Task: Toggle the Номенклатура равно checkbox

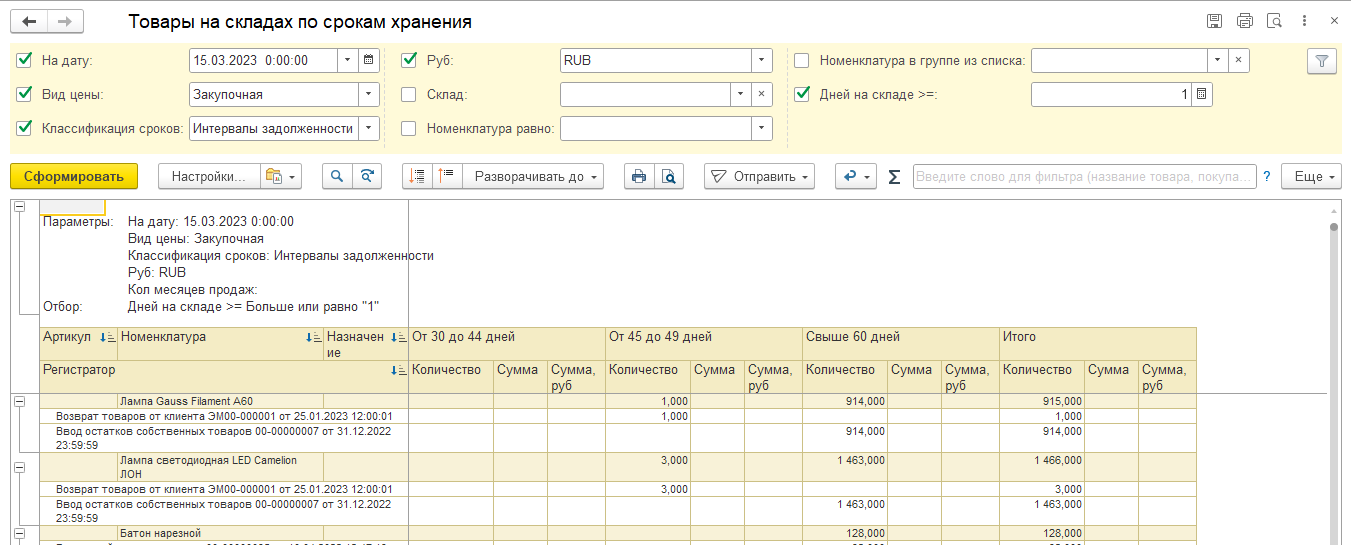Action: click(x=409, y=128)
